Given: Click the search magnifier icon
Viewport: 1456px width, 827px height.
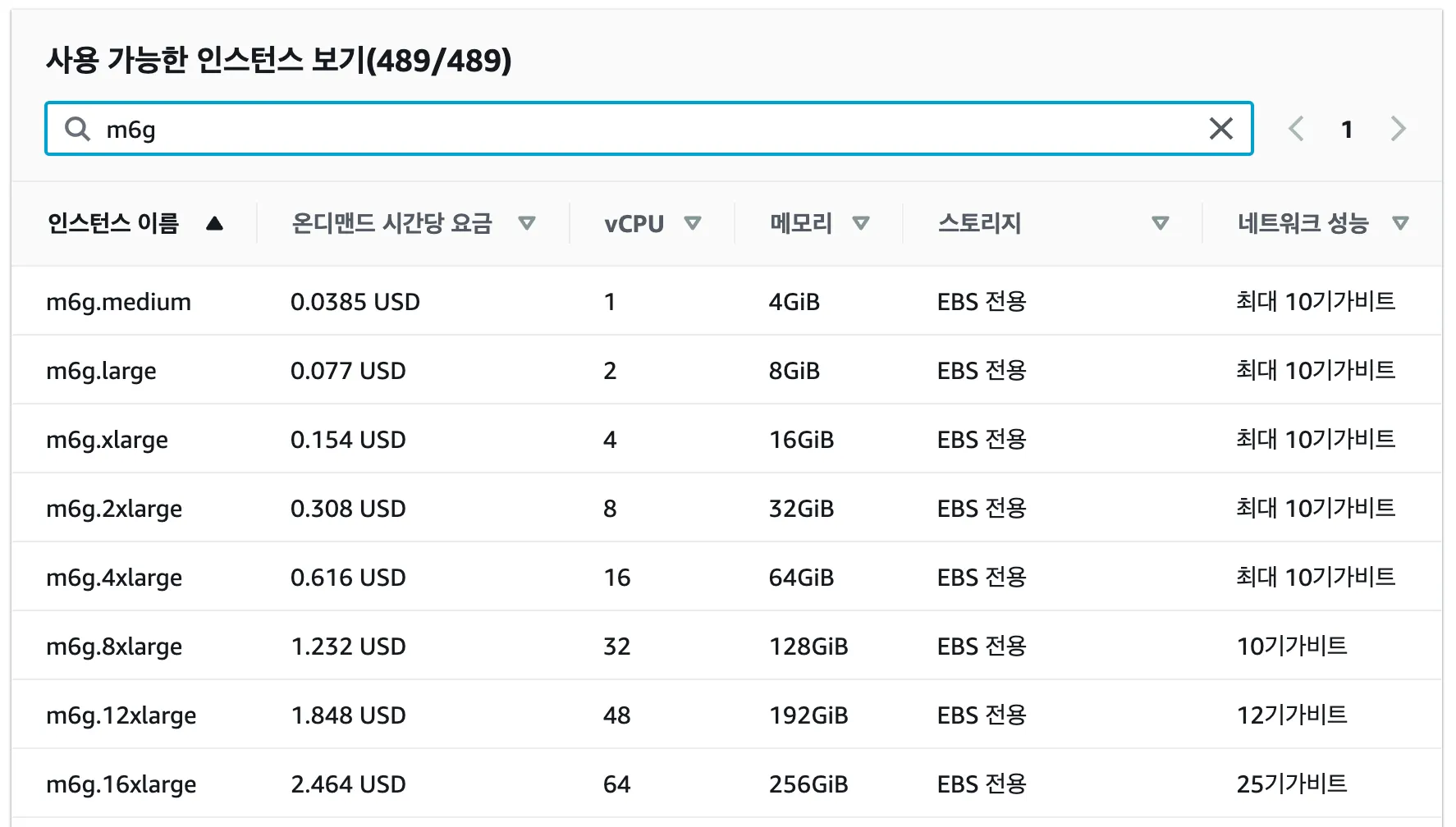Looking at the screenshot, I should point(77,129).
